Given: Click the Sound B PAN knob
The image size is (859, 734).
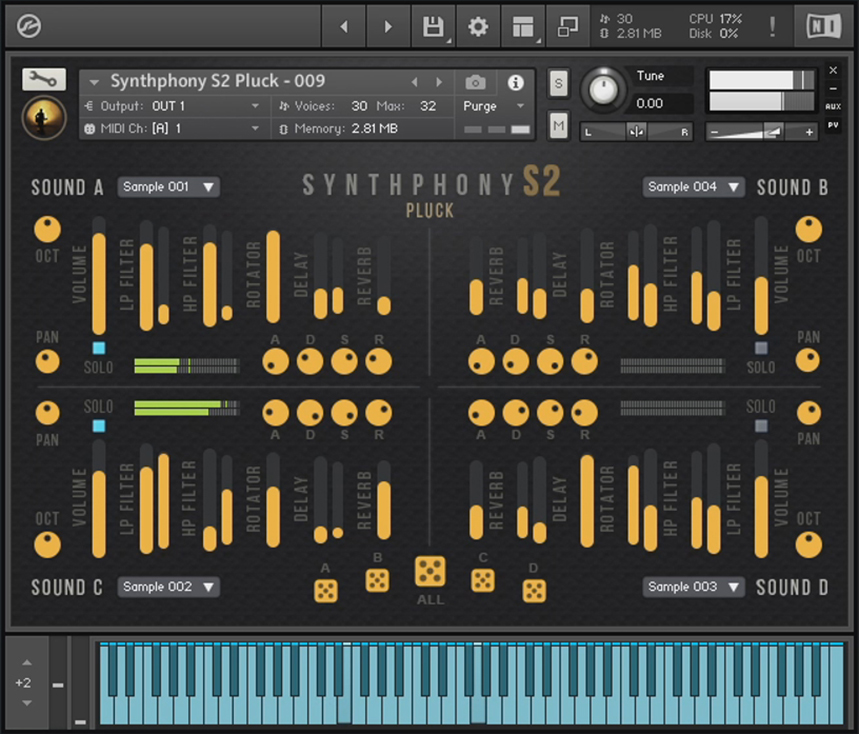Looking at the screenshot, I should [x=808, y=361].
